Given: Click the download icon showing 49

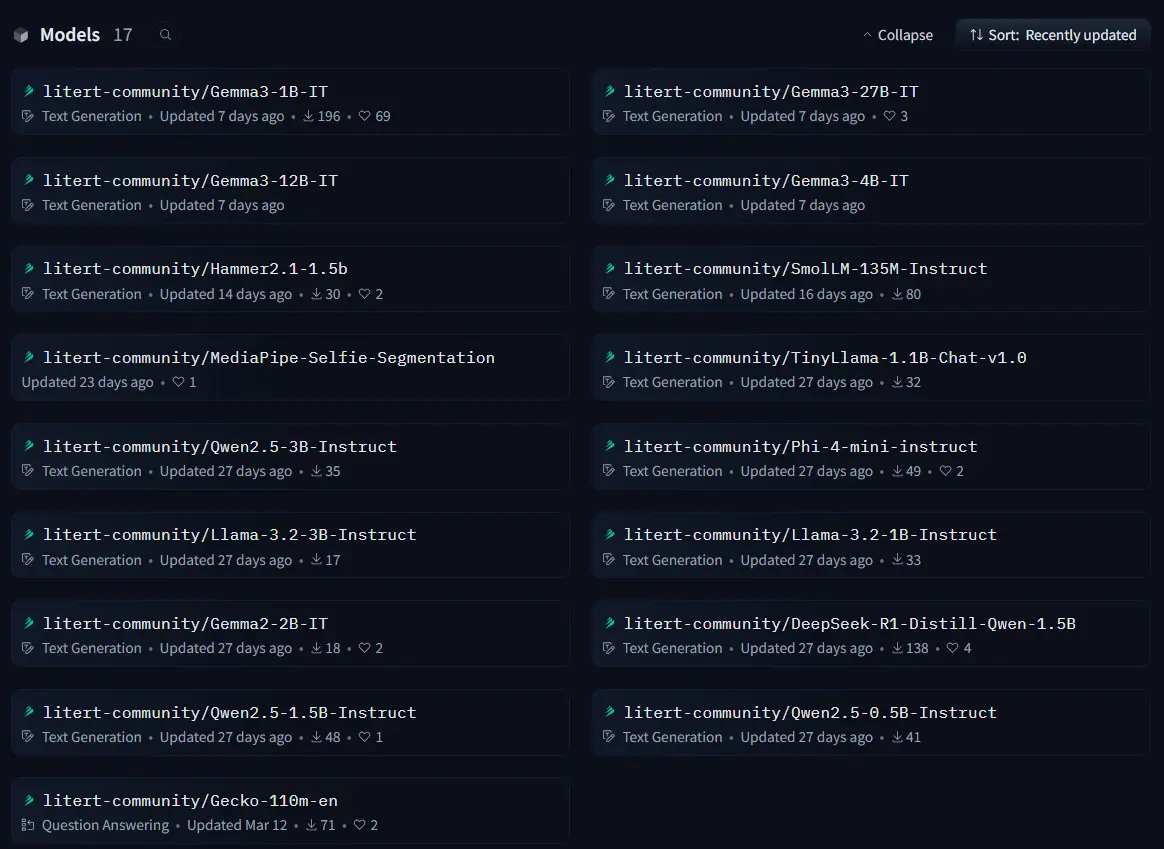Looking at the screenshot, I should (897, 471).
